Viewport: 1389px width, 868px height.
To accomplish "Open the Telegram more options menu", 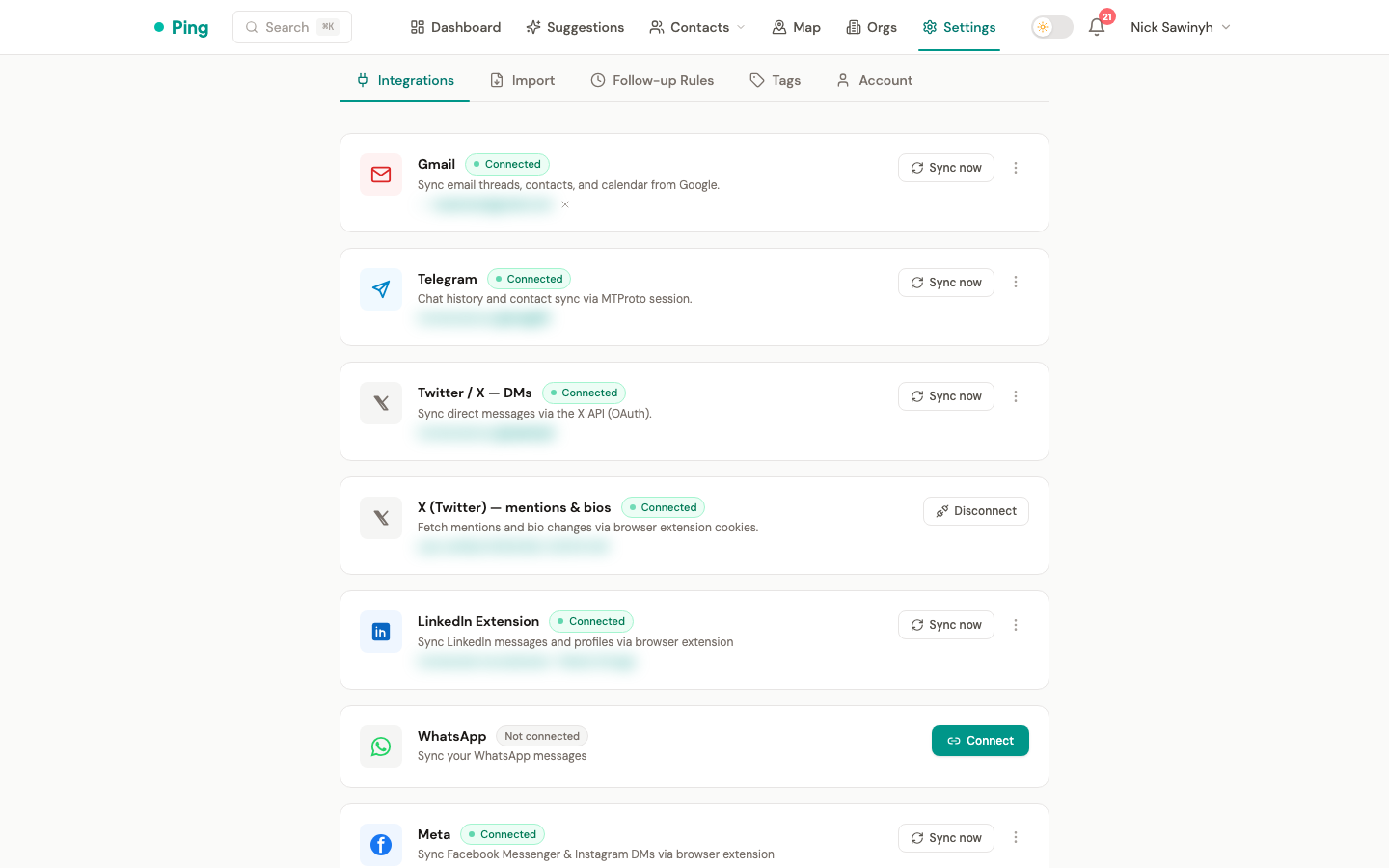I will 1016,282.
